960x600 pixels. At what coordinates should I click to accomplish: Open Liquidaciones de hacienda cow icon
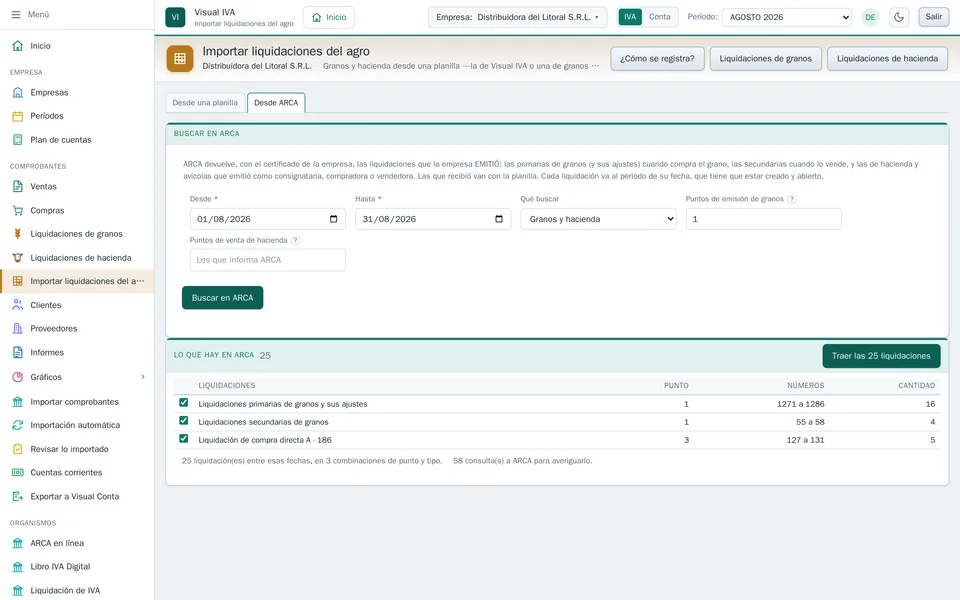point(18,258)
